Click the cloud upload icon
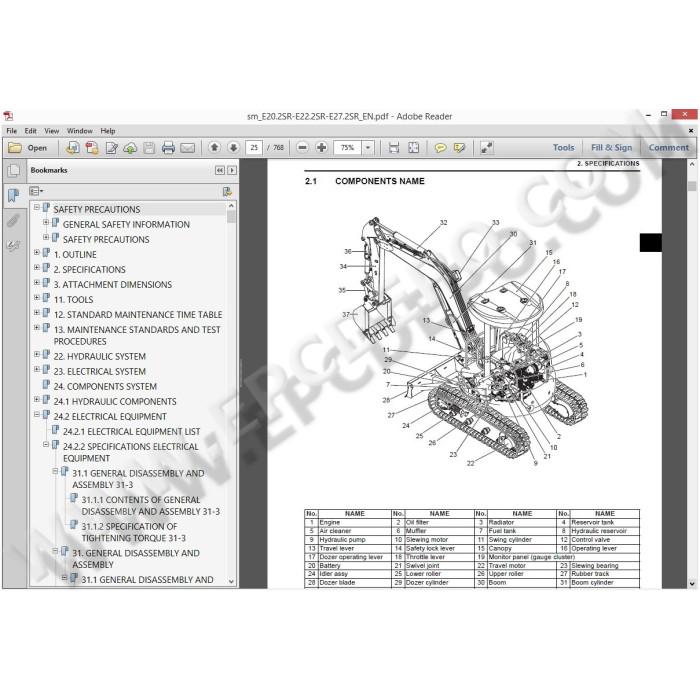The image size is (700, 700). click(x=130, y=147)
